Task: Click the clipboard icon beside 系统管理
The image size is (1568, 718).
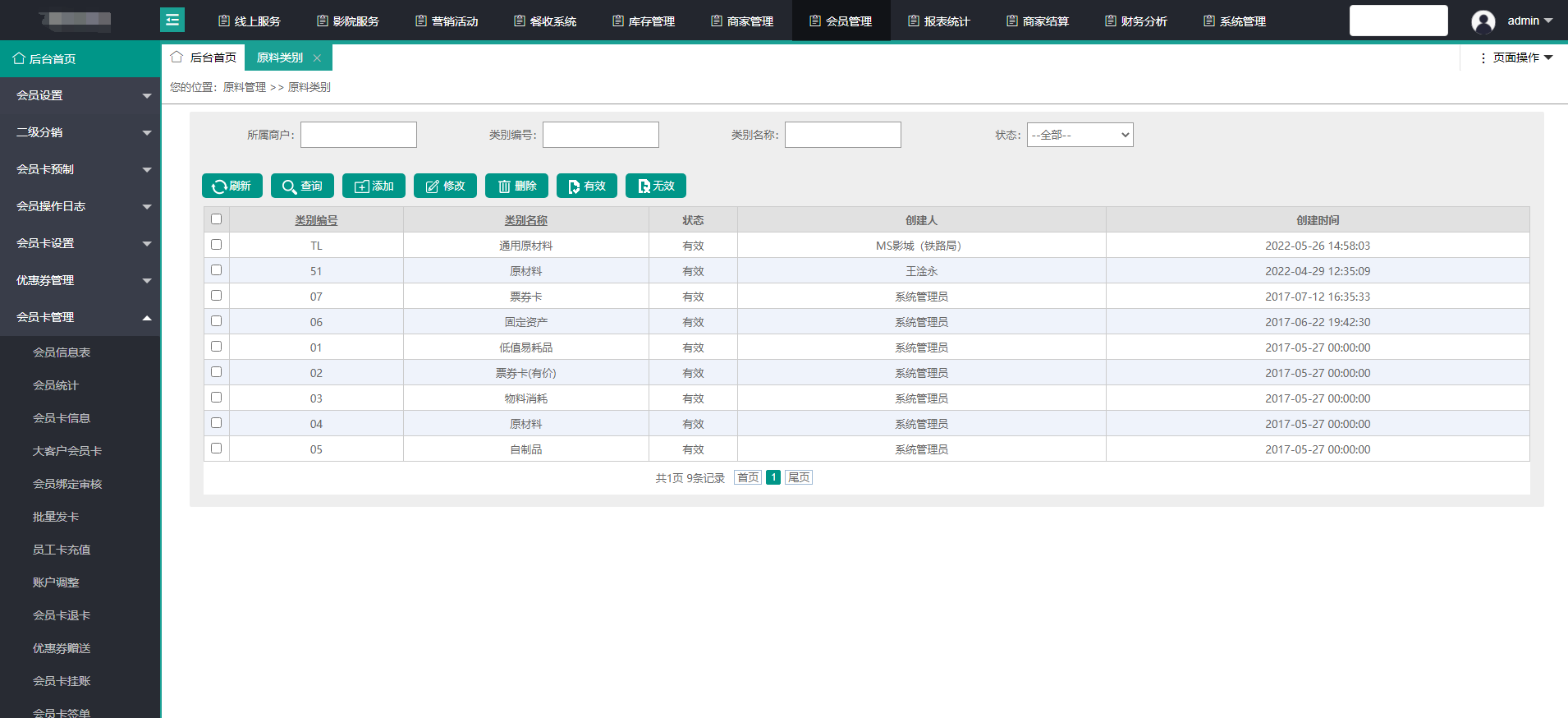Action: (x=1209, y=21)
